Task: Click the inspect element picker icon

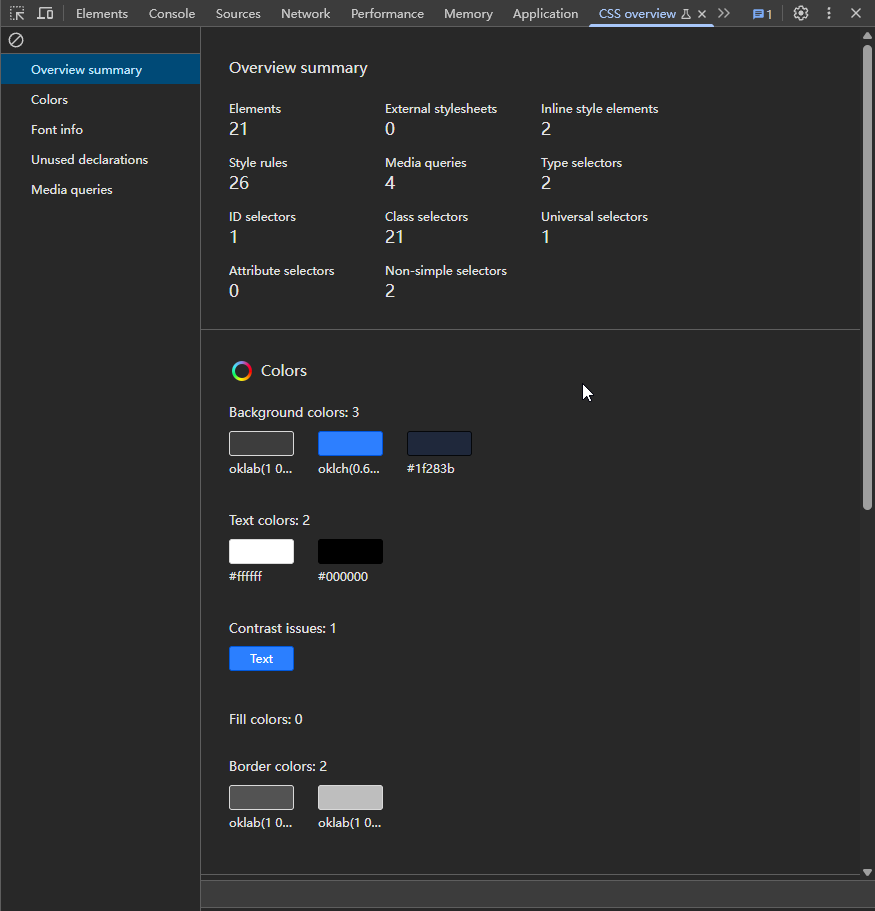Action: click(x=17, y=14)
